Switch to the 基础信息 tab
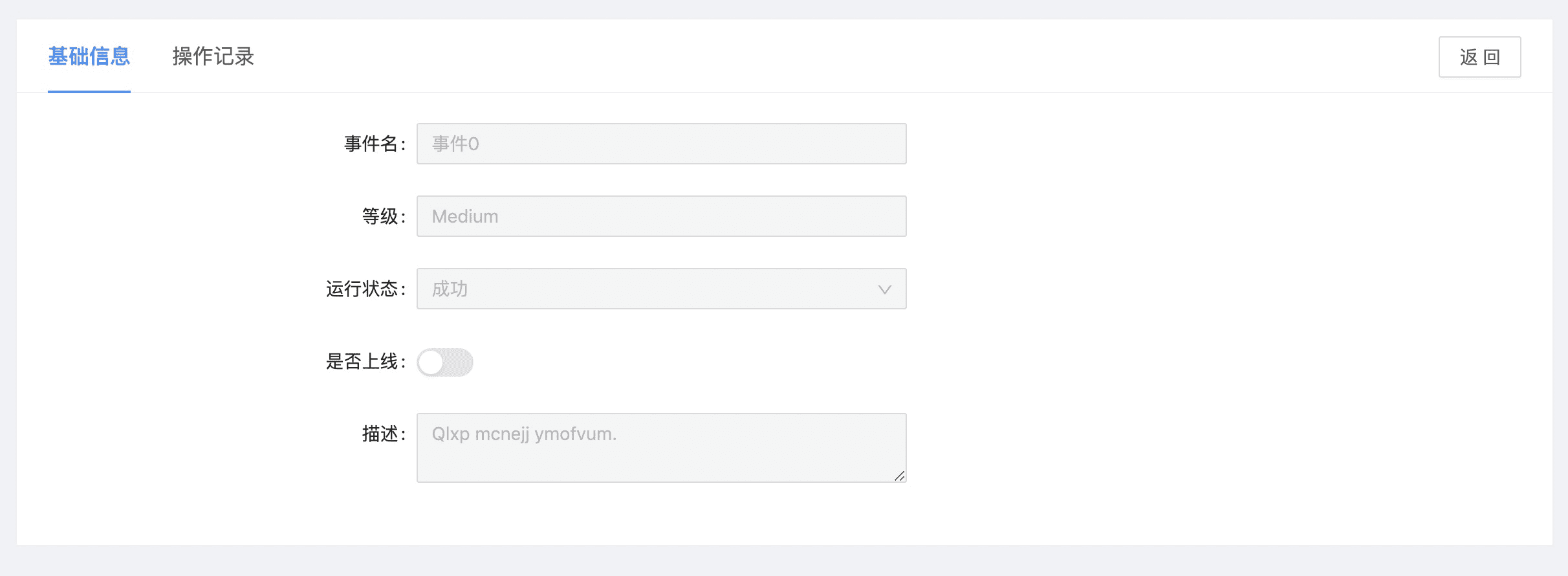1568x576 pixels. point(89,57)
